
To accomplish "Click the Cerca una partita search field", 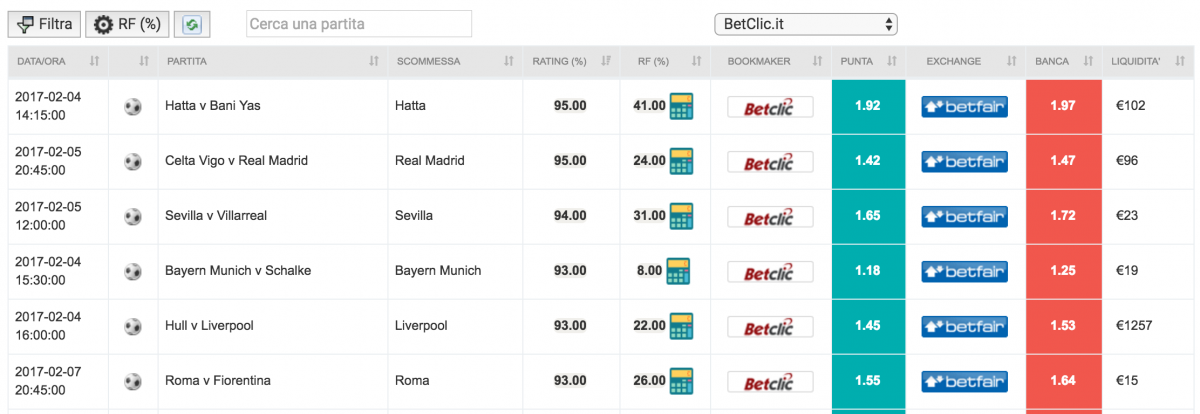I will (358, 24).
